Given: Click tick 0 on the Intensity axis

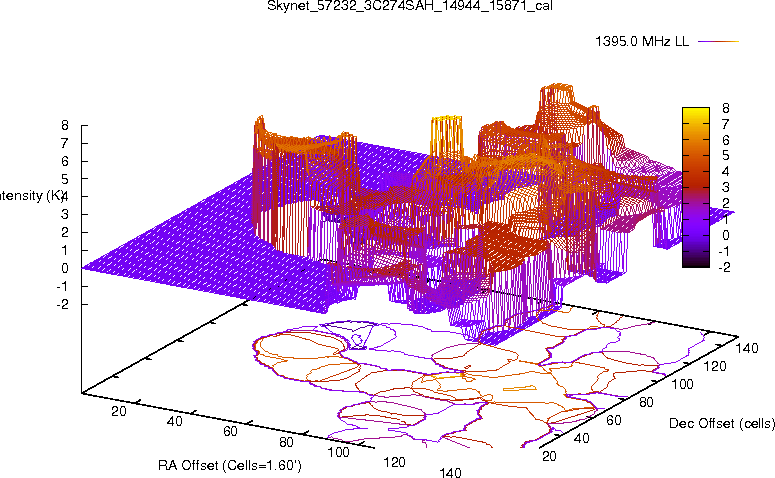Looking at the screenshot, I should click(65, 268).
